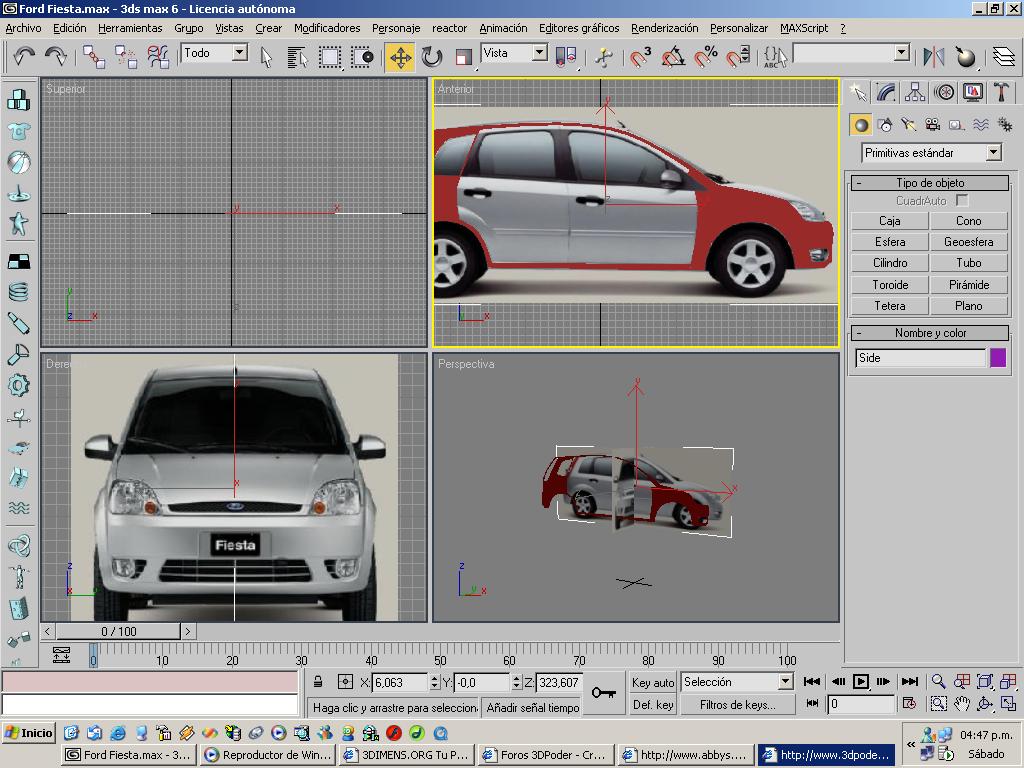Enable the CuadrAuto checkbox

point(962,200)
